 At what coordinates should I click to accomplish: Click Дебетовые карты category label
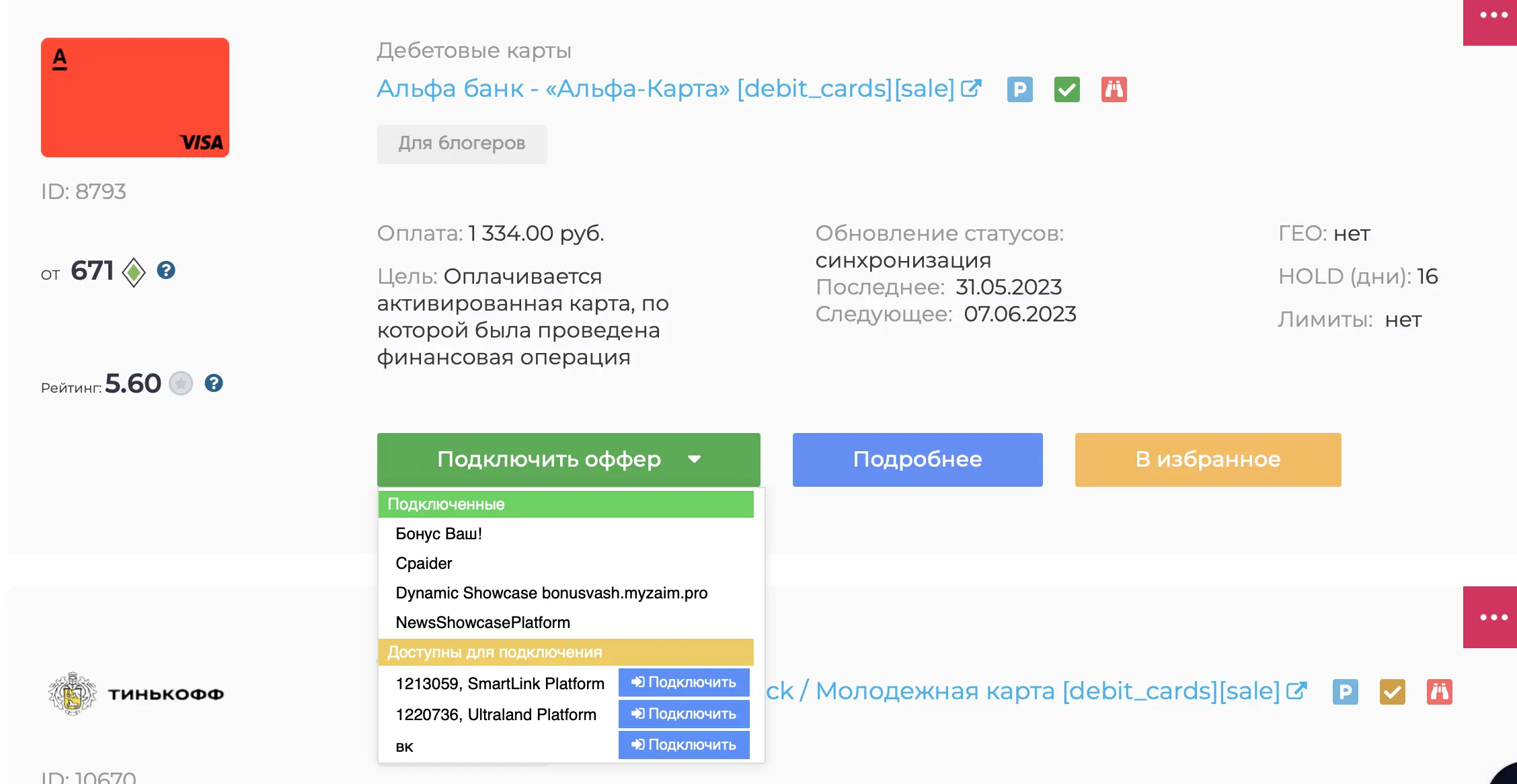pyautogui.click(x=474, y=50)
